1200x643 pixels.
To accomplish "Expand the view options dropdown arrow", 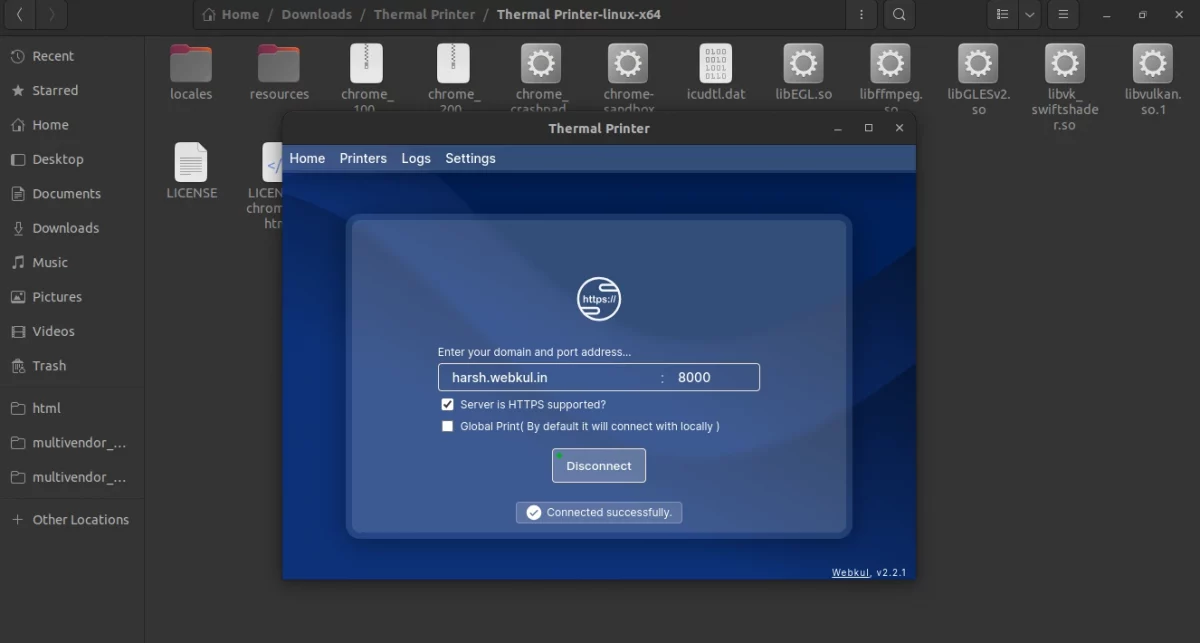I will 1029,15.
